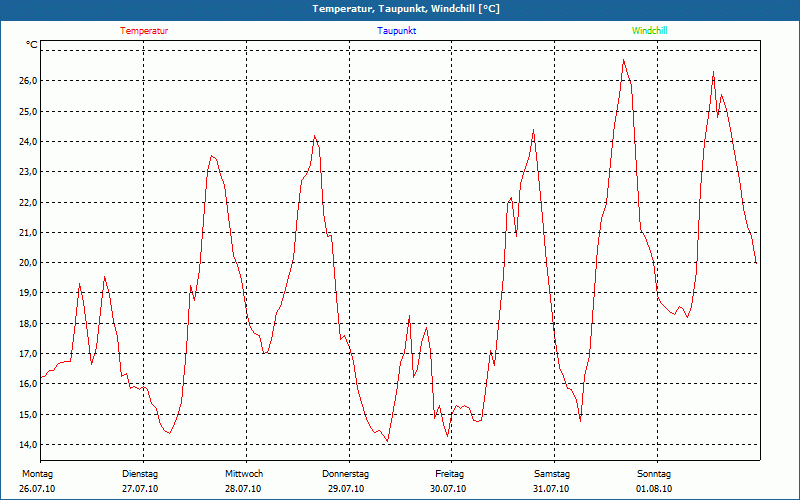This screenshot has height=500, width=800.
Task: Click the 18,0 y-axis value
Action: (29, 323)
